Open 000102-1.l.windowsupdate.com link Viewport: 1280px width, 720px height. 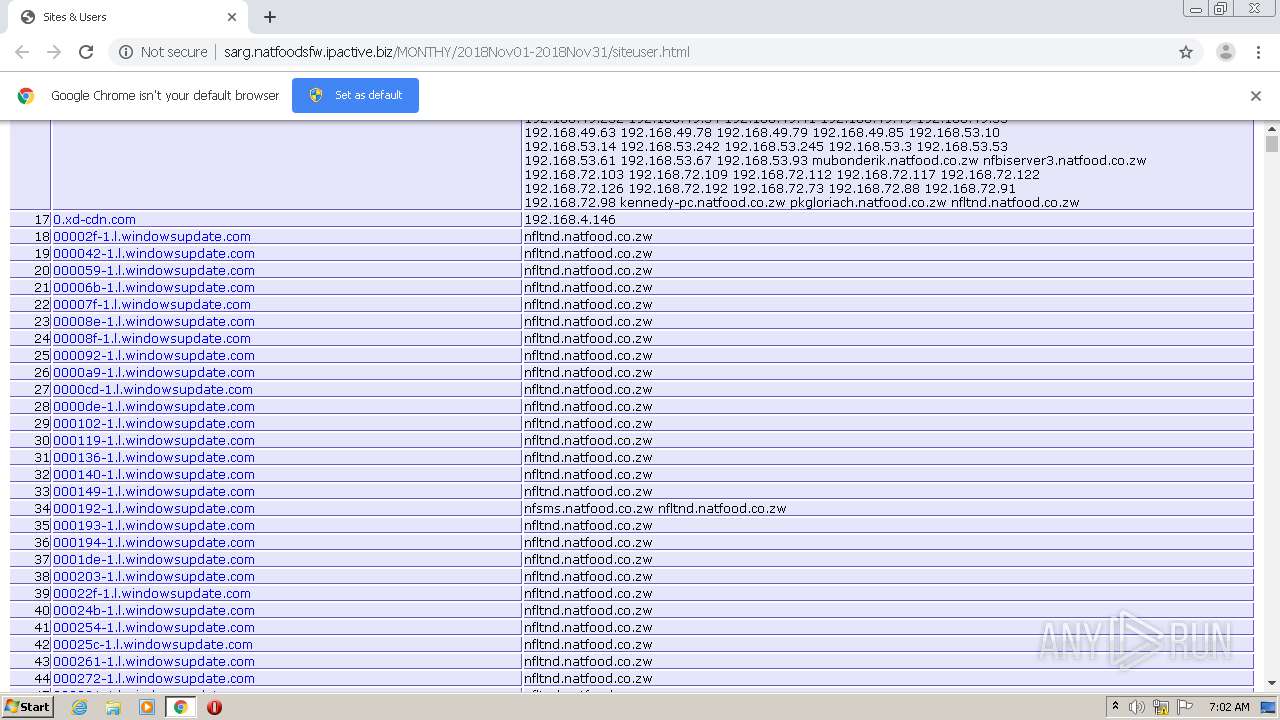154,423
